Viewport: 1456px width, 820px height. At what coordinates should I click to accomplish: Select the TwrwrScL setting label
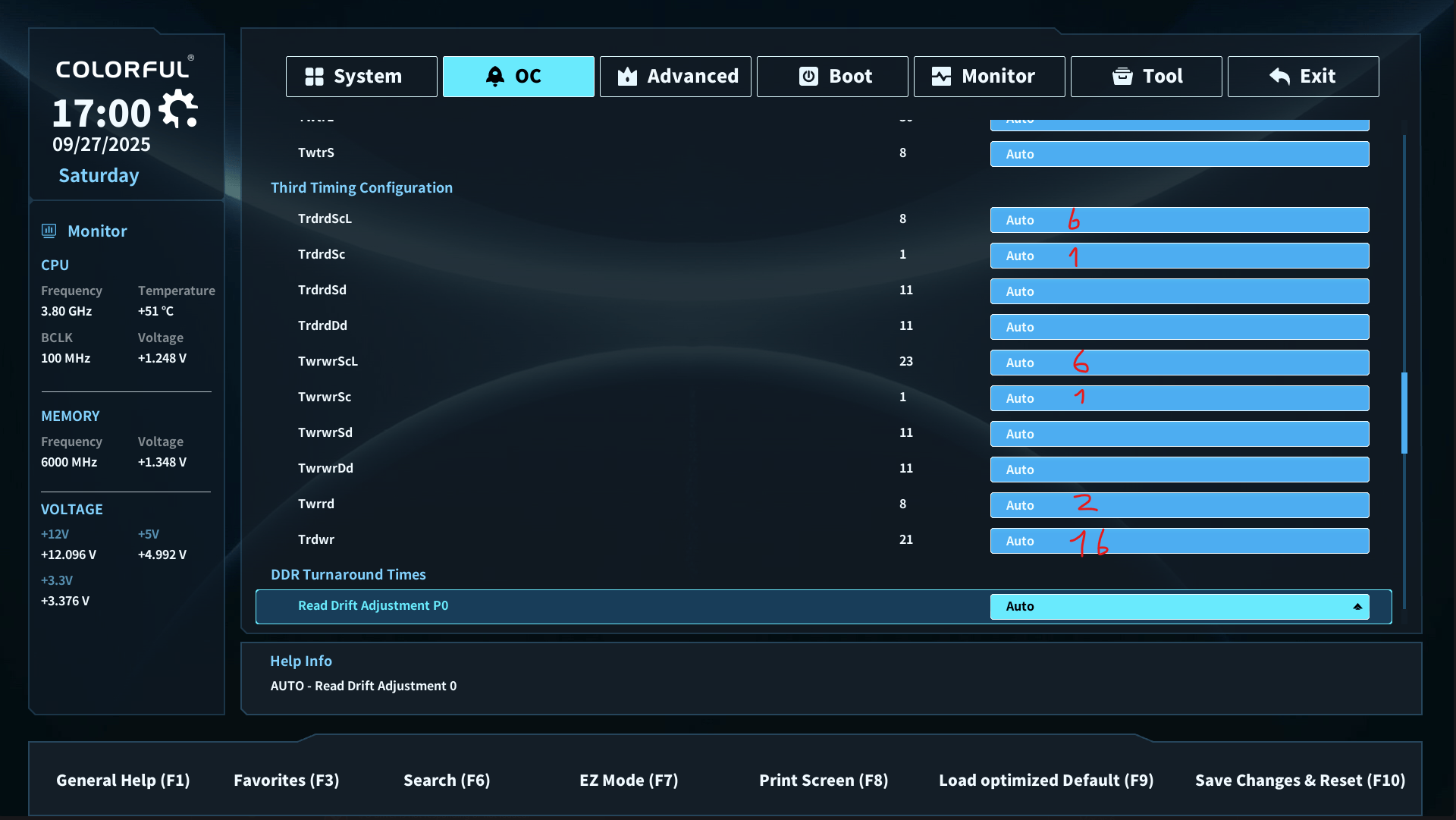click(328, 361)
